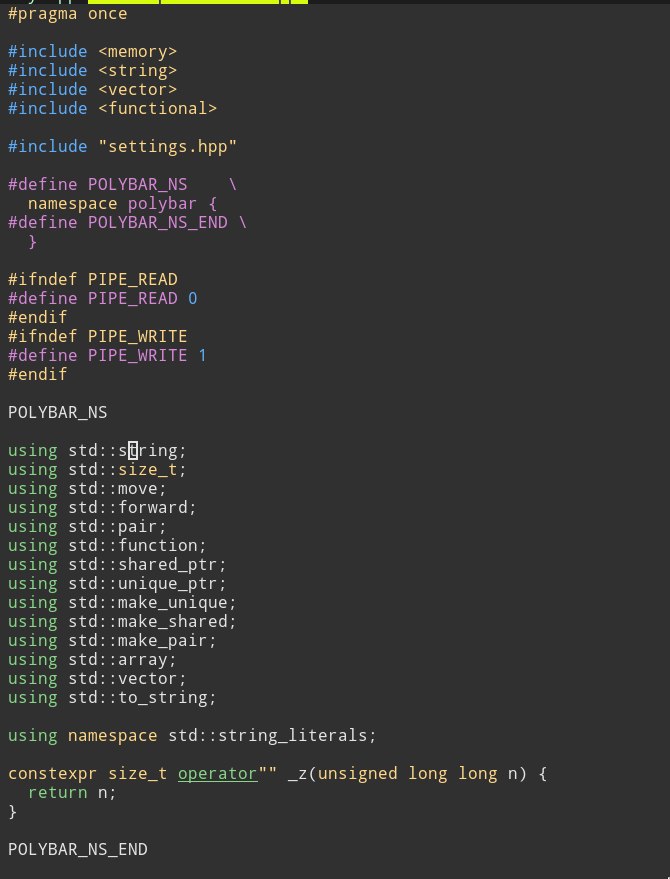Click the underlined 'operator' keyword
Image resolution: width=670 pixels, height=879 pixels.
(x=218, y=774)
